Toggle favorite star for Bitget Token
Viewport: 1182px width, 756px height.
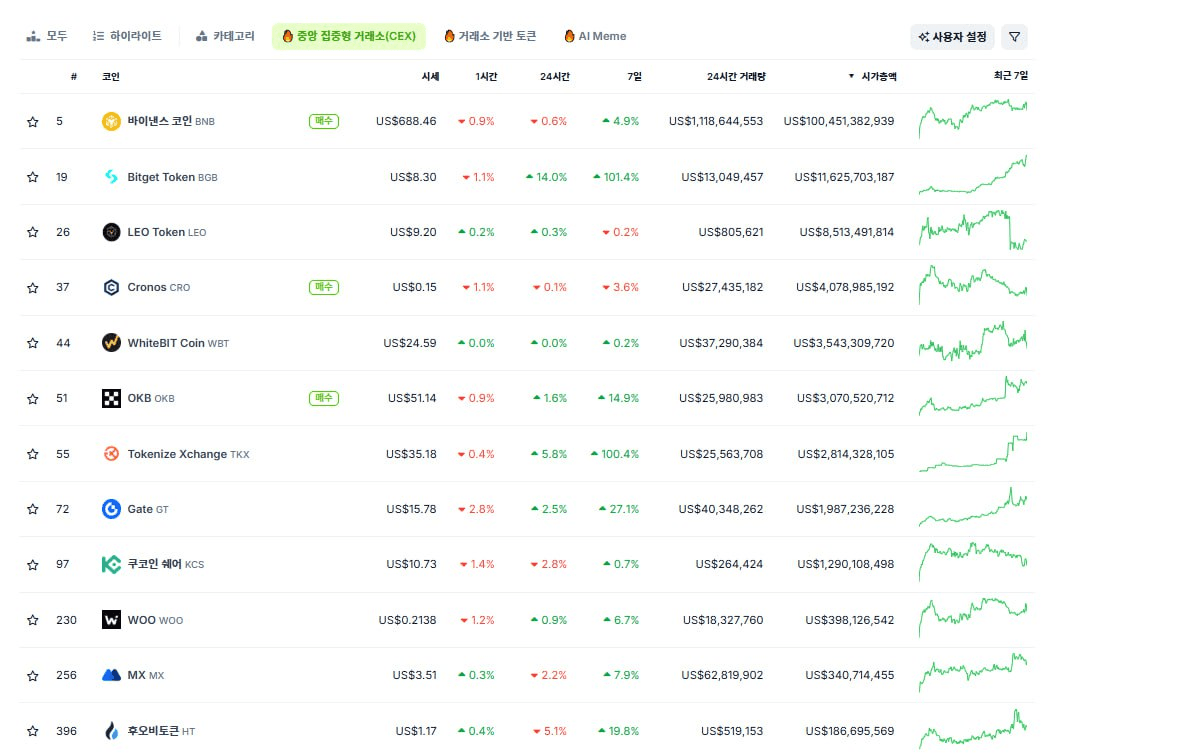coord(32,177)
